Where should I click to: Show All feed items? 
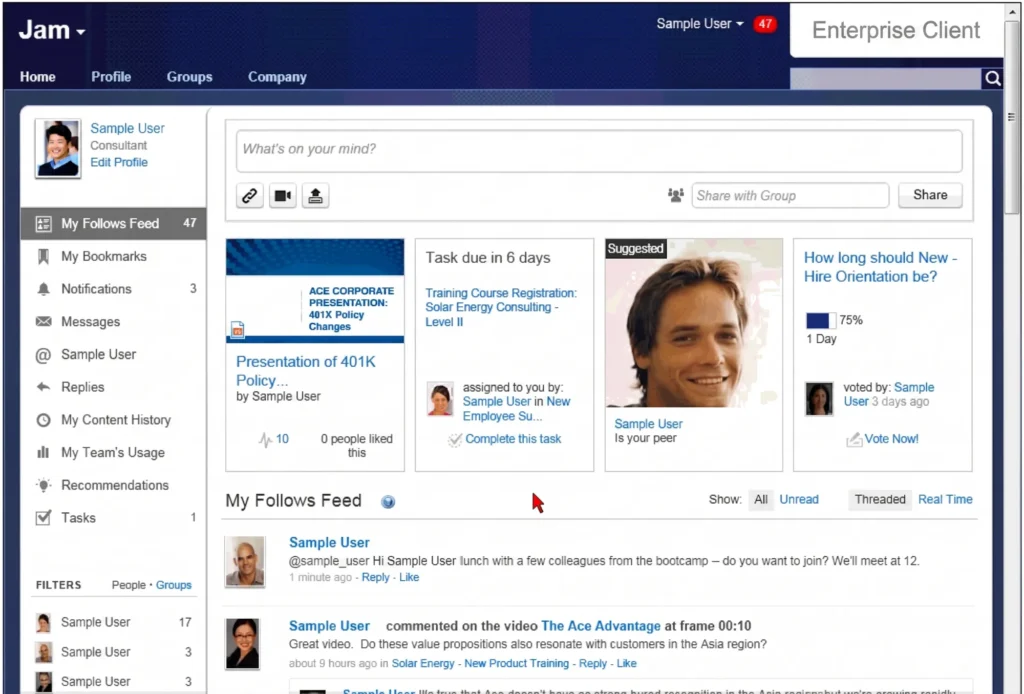click(x=761, y=499)
